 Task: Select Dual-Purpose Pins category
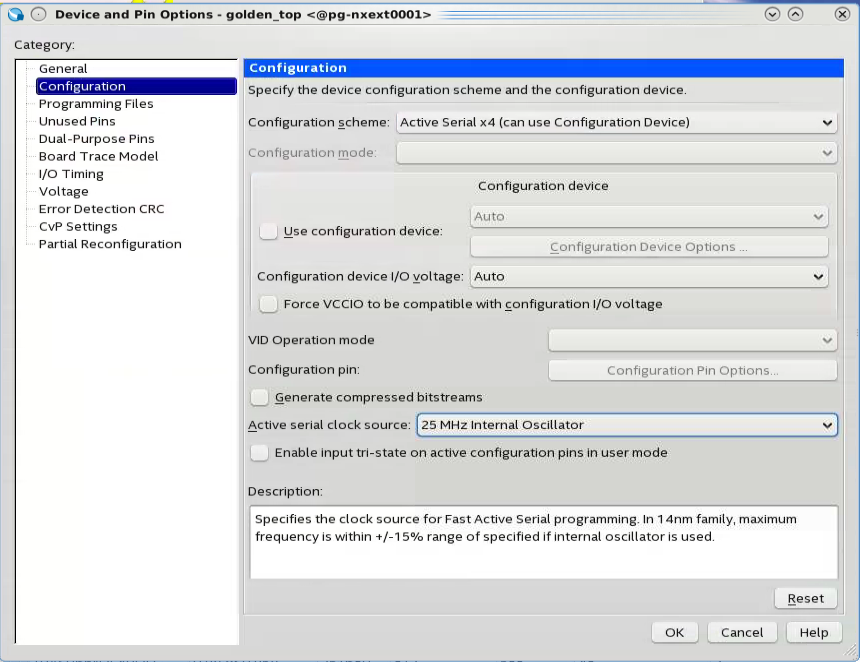[96, 139]
